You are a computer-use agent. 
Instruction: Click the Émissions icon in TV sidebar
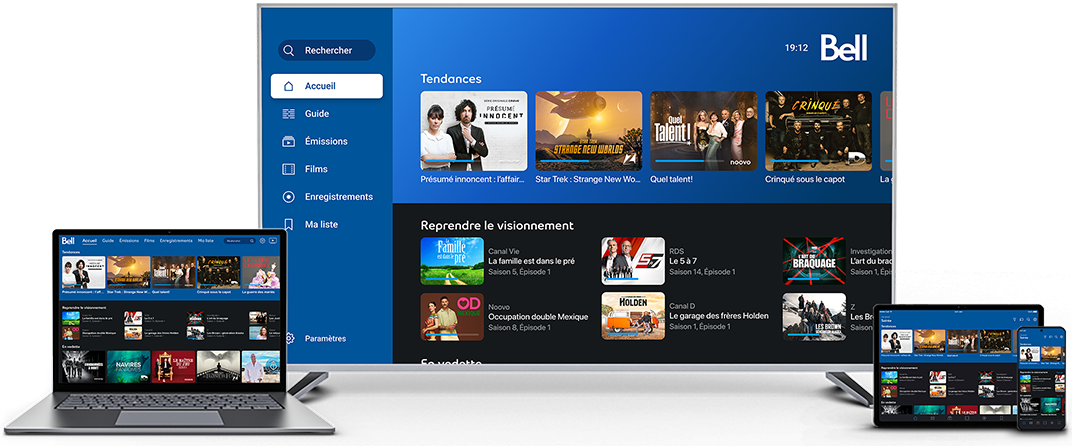coord(289,142)
